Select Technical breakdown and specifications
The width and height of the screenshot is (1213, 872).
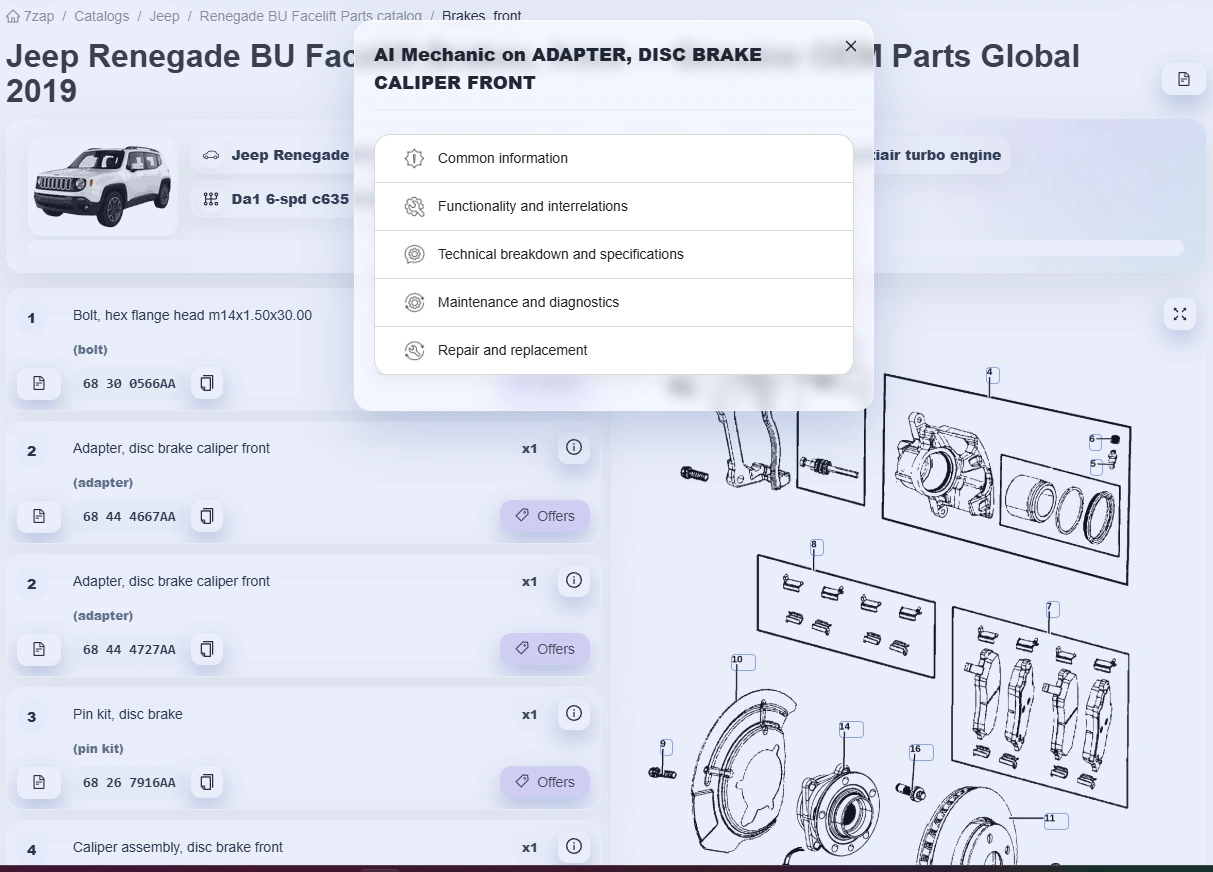tap(614, 254)
